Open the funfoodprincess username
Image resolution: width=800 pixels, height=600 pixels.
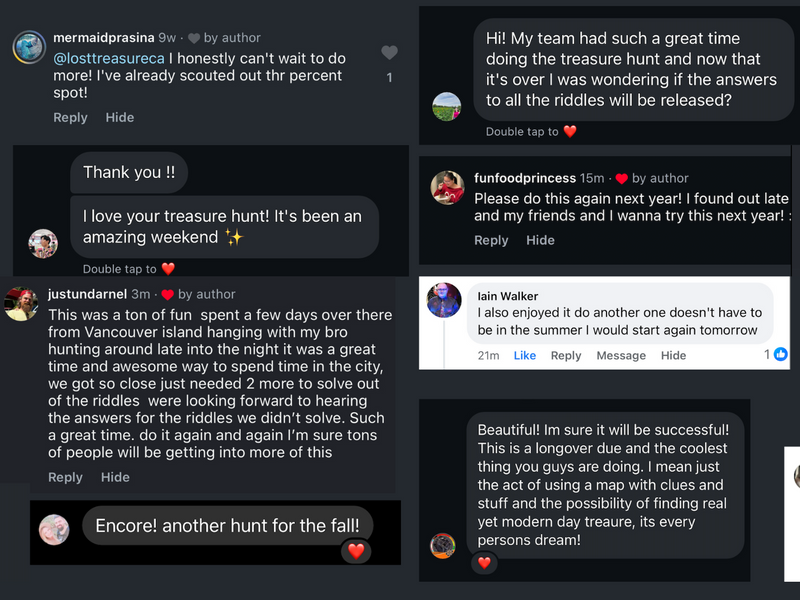[x=525, y=178]
